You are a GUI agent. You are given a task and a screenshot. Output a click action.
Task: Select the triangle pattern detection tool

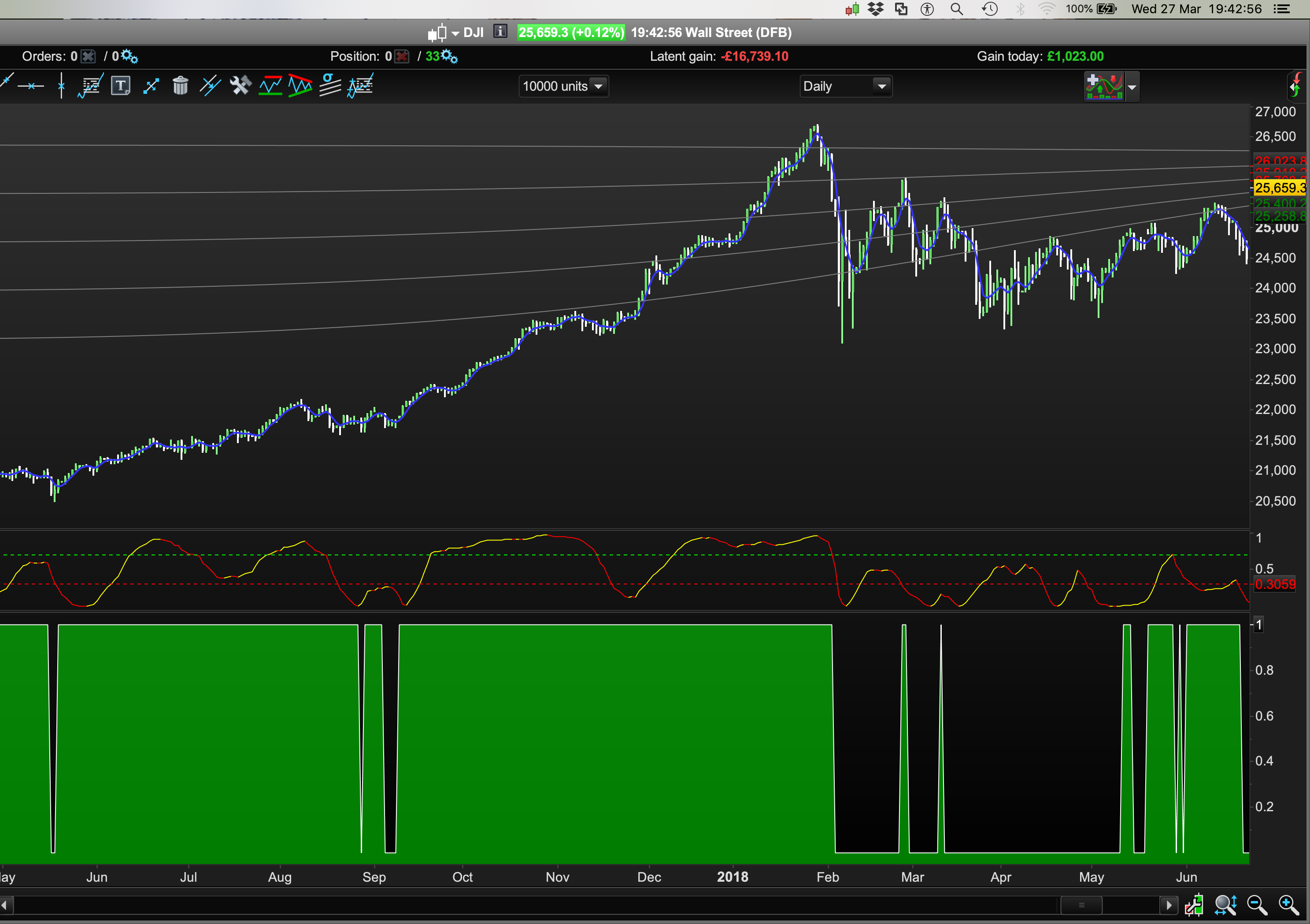pos(300,86)
